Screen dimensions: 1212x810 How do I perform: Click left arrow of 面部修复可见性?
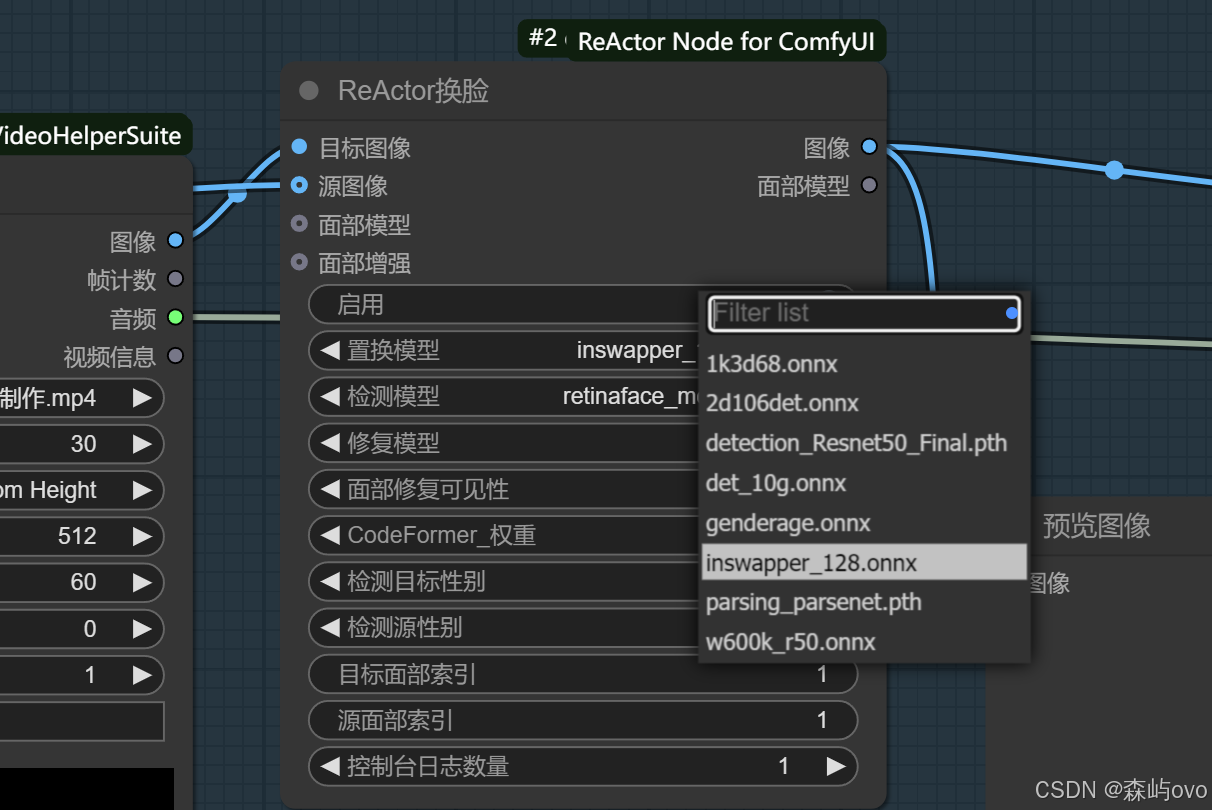pyautogui.click(x=330, y=489)
